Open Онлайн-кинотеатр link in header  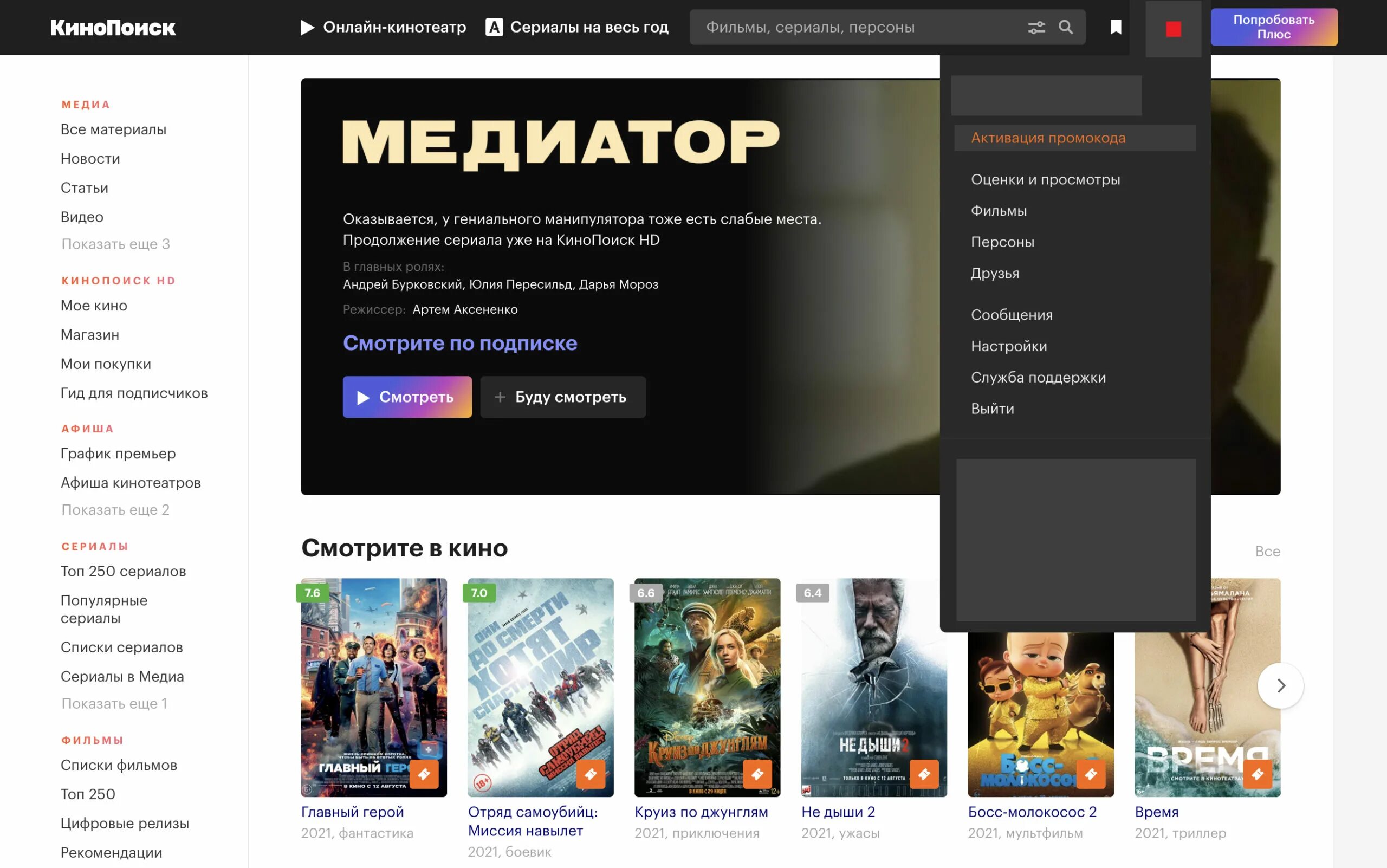pyautogui.click(x=384, y=27)
